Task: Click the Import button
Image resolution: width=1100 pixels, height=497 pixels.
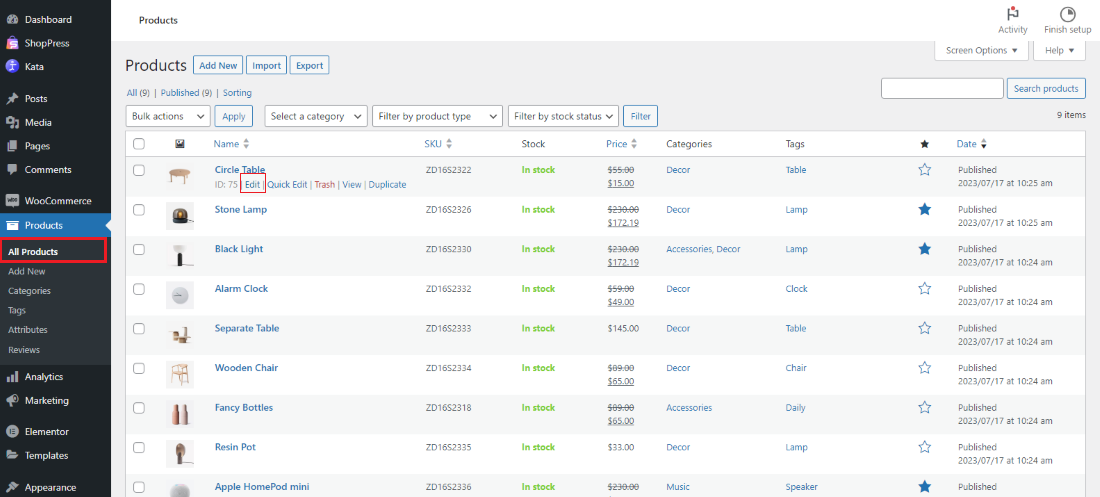Action: 267,65
